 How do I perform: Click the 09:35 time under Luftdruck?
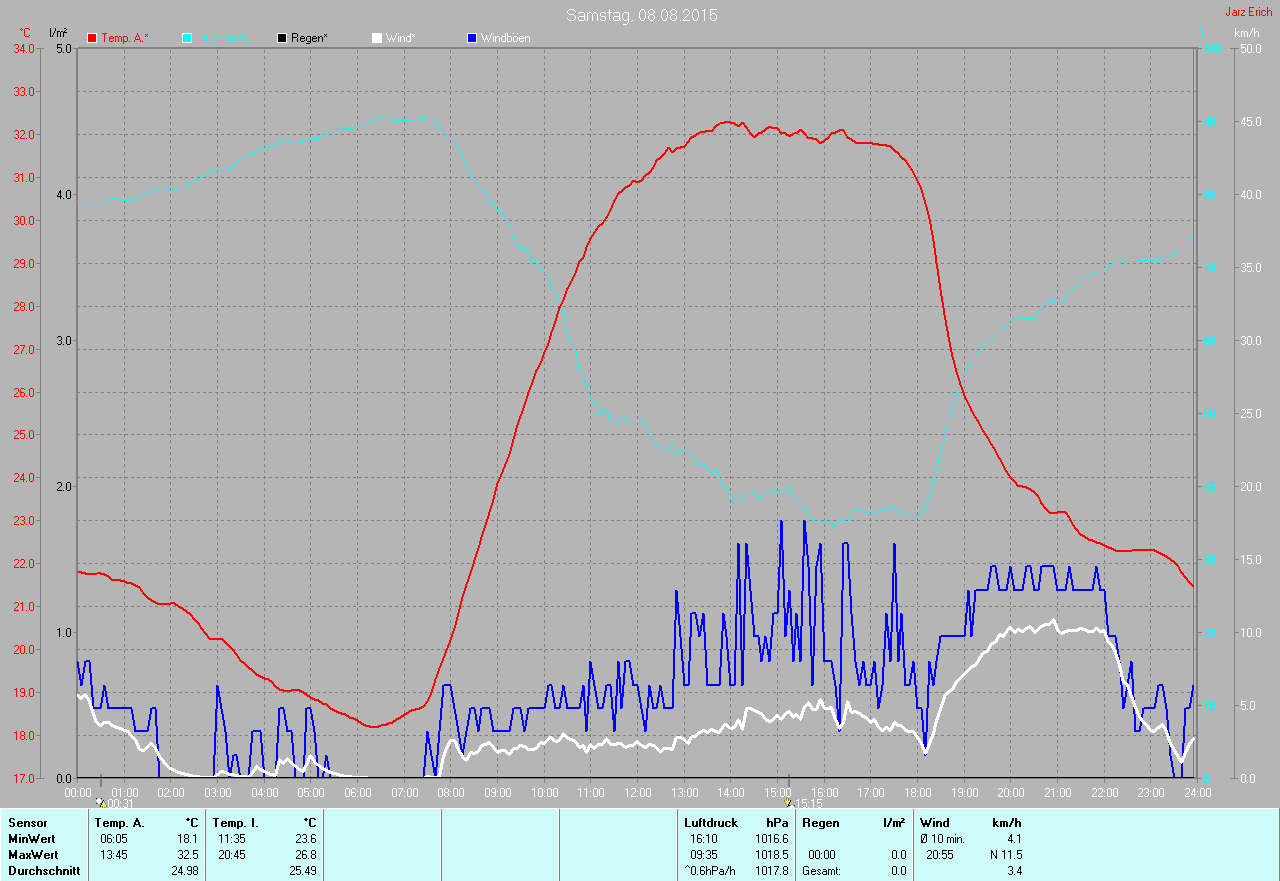pos(704,855)
